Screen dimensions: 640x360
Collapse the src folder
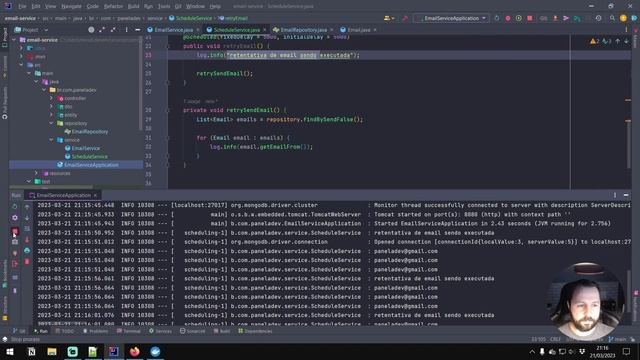pyautogui.click(x=21, y=65)
